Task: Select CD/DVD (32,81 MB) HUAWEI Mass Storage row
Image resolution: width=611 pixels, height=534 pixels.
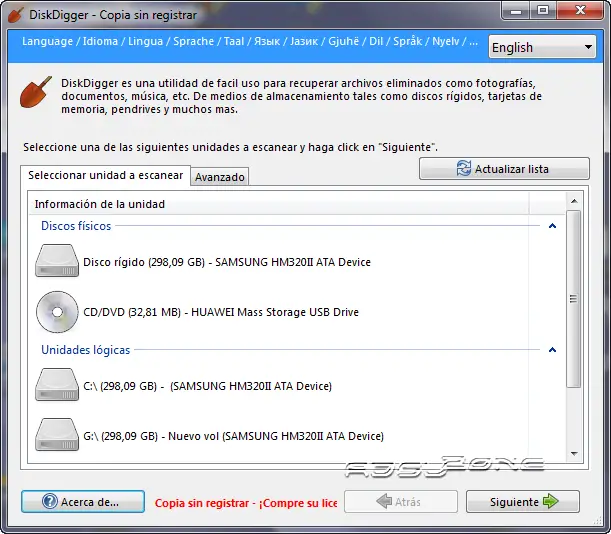Action: point(221,312)
